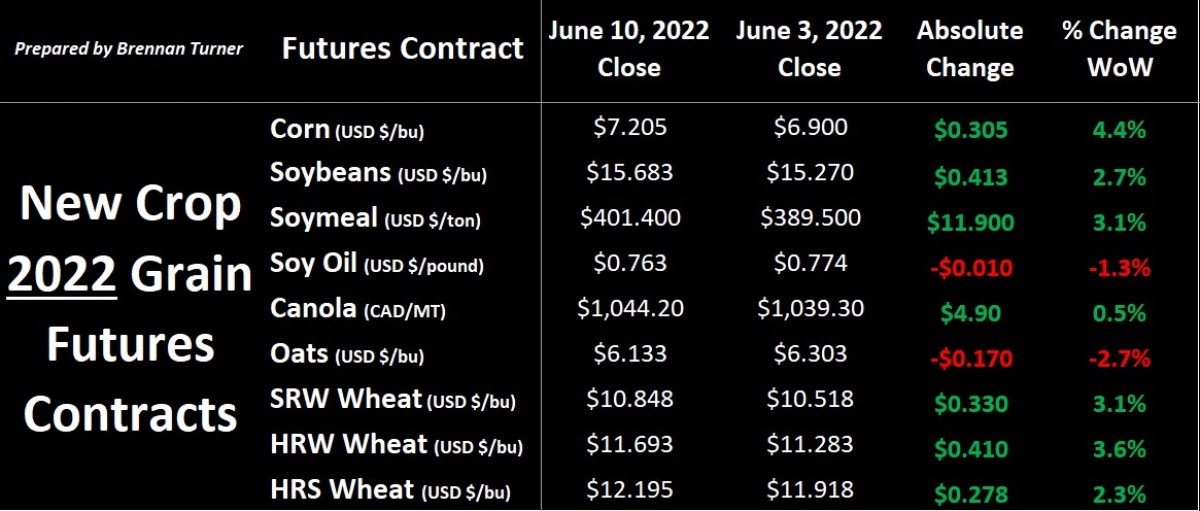Click the Canola $1,039.30 June 3 value

[x=809, y=309]
